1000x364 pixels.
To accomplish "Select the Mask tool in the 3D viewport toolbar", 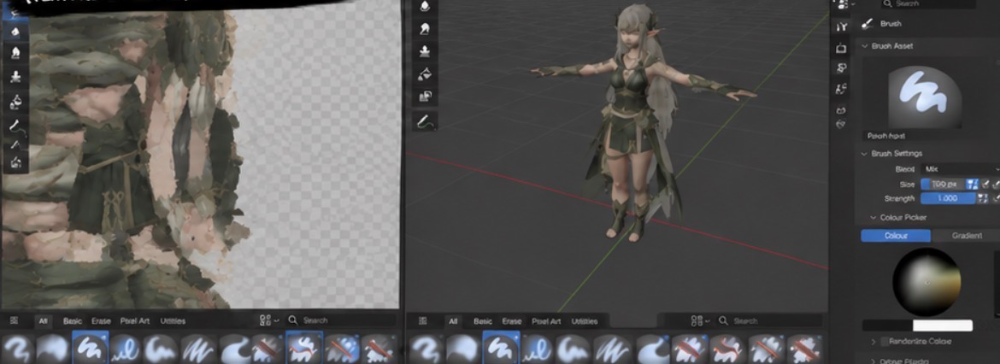I will click(425, 97).
